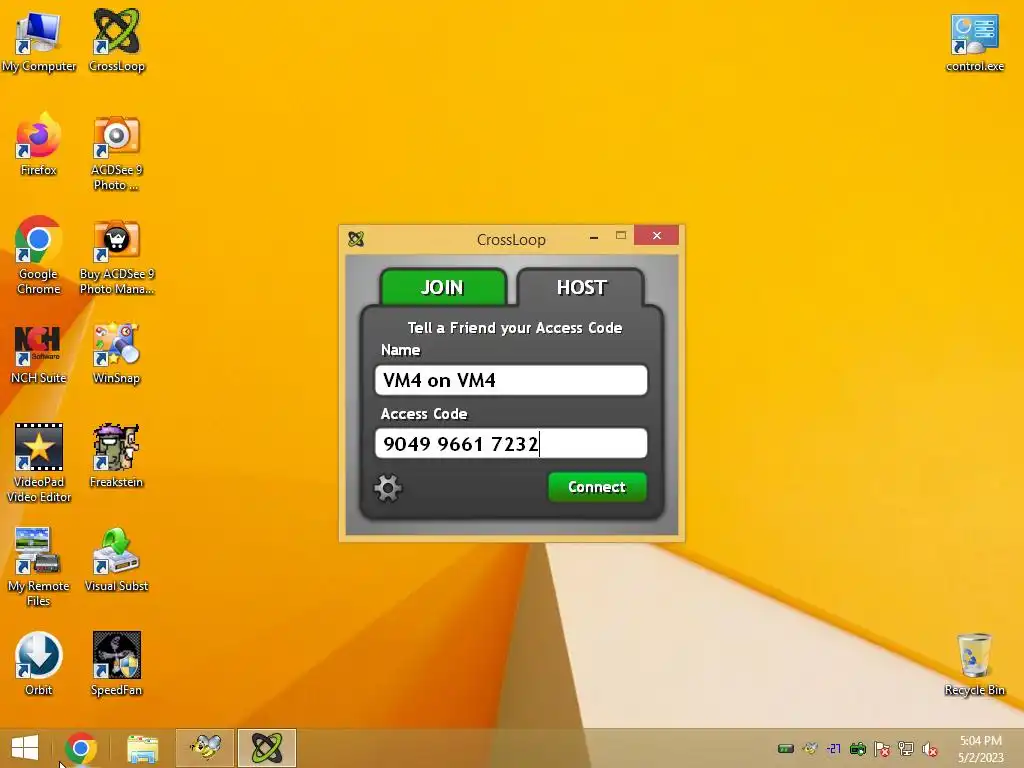Select the Visual Subst desktop icon
The image size is (1024, 768).
(116, 560)
